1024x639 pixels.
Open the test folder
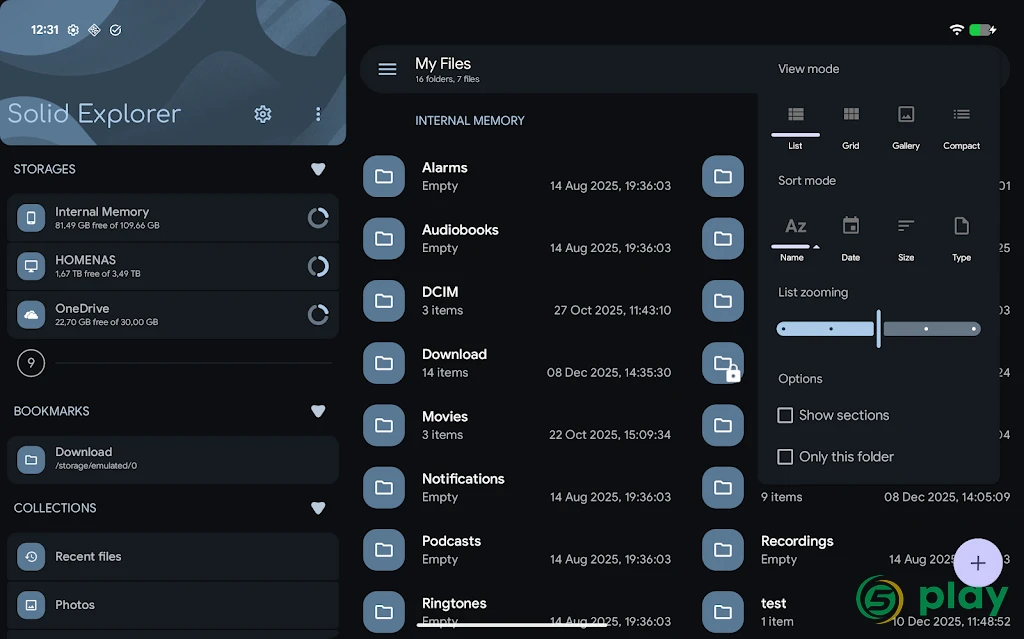click(856, 612)
